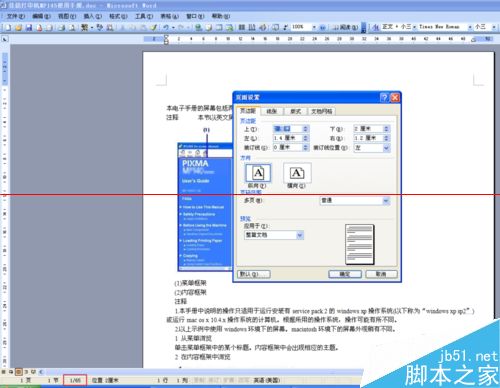Image resolution: width=500 pixels, height=388 pixels.
Task: Click the top margin 上 field
Action: tap(287, 129)
